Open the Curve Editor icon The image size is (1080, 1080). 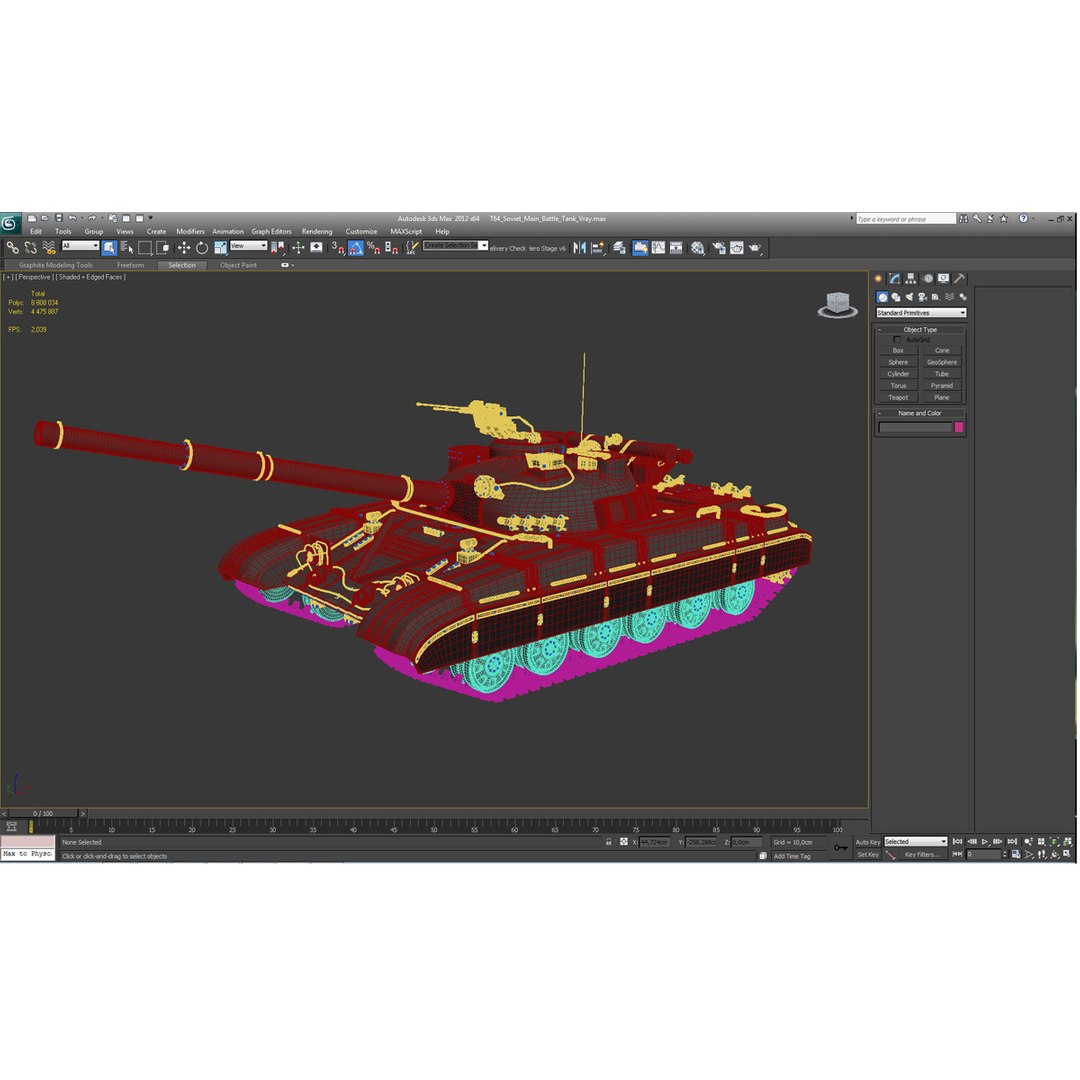tap(658, 247)
